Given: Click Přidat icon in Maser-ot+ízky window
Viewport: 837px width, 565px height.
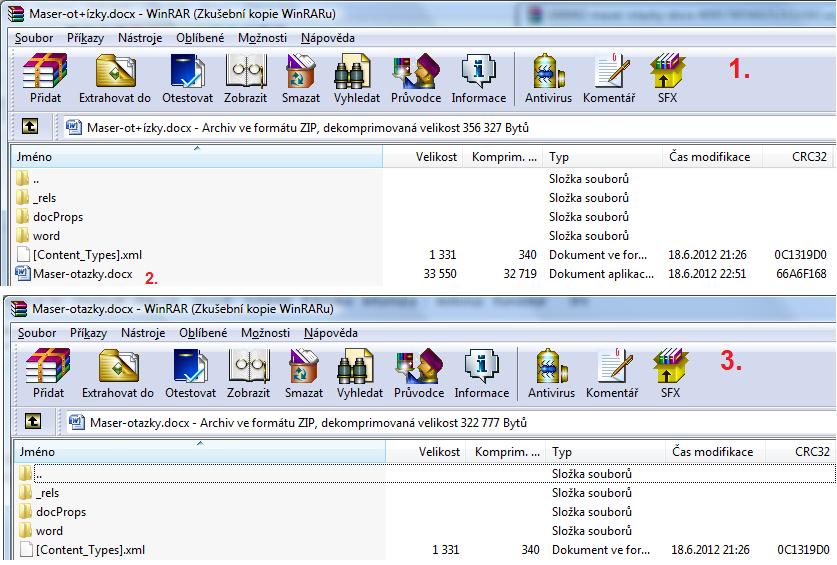Looking at the screenshot, I should [x=45, y=78].
